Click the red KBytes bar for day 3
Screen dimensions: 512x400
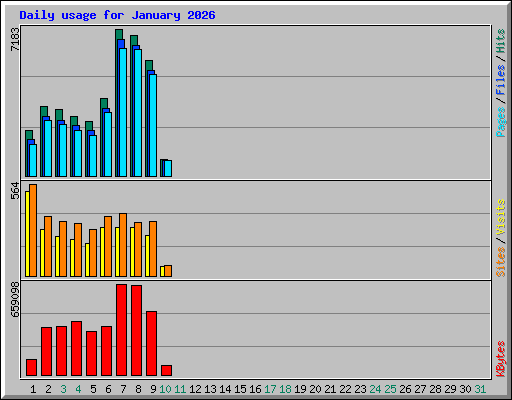(61, 351)
